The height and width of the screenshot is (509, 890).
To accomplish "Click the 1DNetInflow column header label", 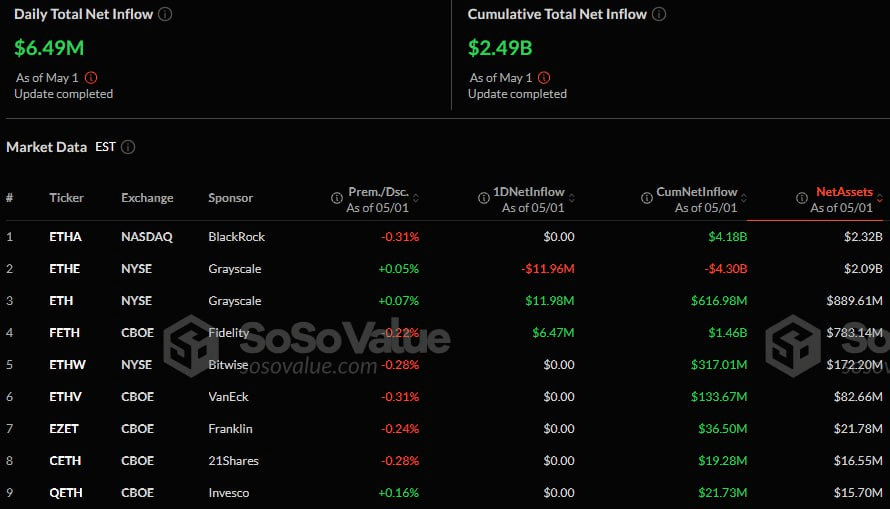I will click(528, 192).
